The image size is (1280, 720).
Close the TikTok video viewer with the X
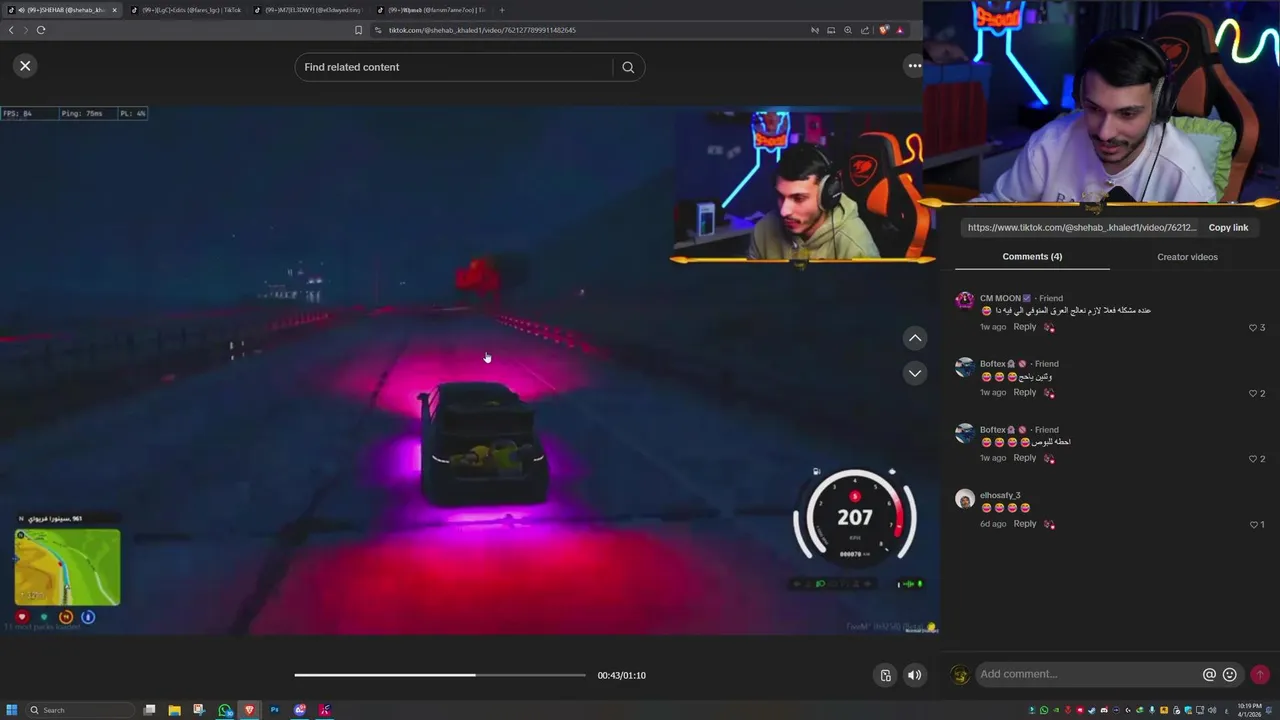point(25,66)
